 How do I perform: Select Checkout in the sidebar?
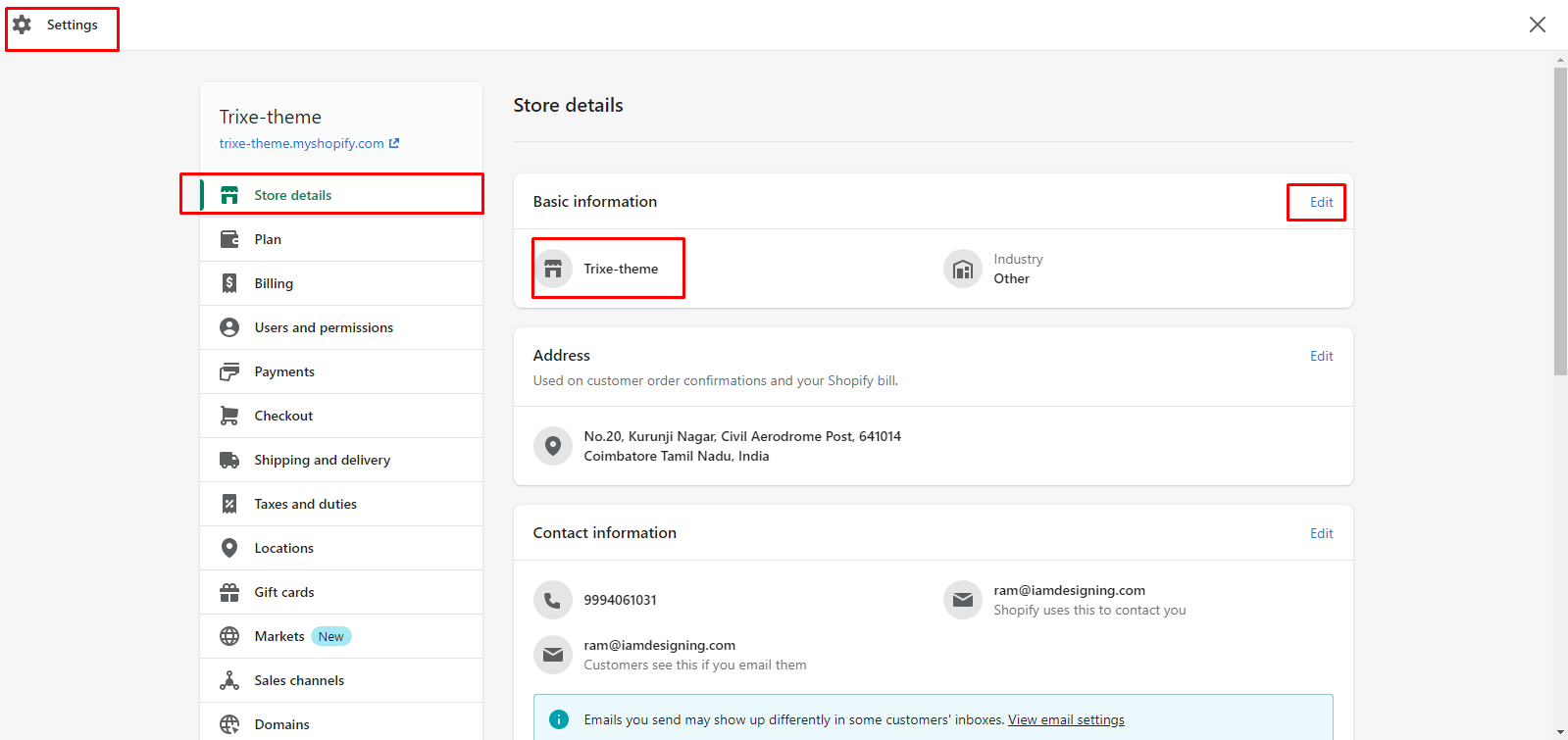pyautogui.click(x=341, y=416)
